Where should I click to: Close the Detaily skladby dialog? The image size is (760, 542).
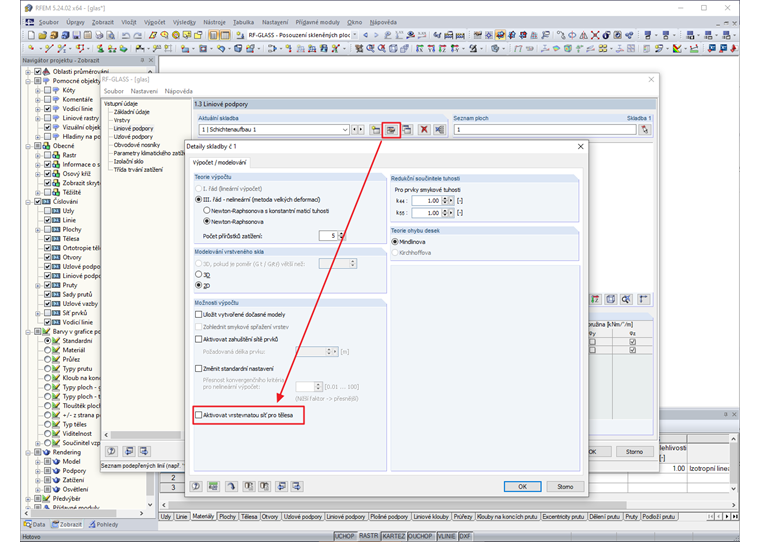coord(581,146)
